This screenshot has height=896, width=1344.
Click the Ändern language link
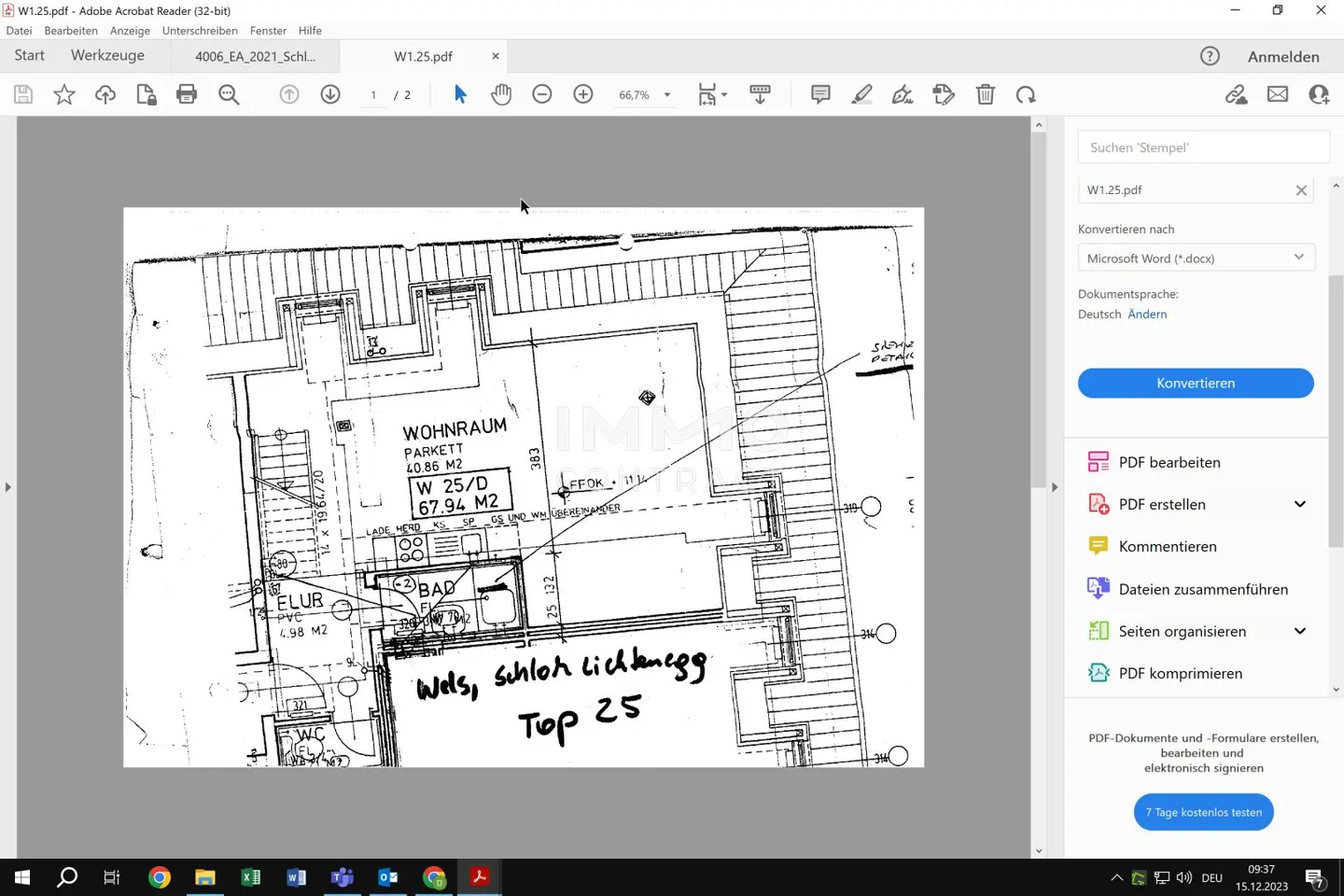(x=1147, y=315)
